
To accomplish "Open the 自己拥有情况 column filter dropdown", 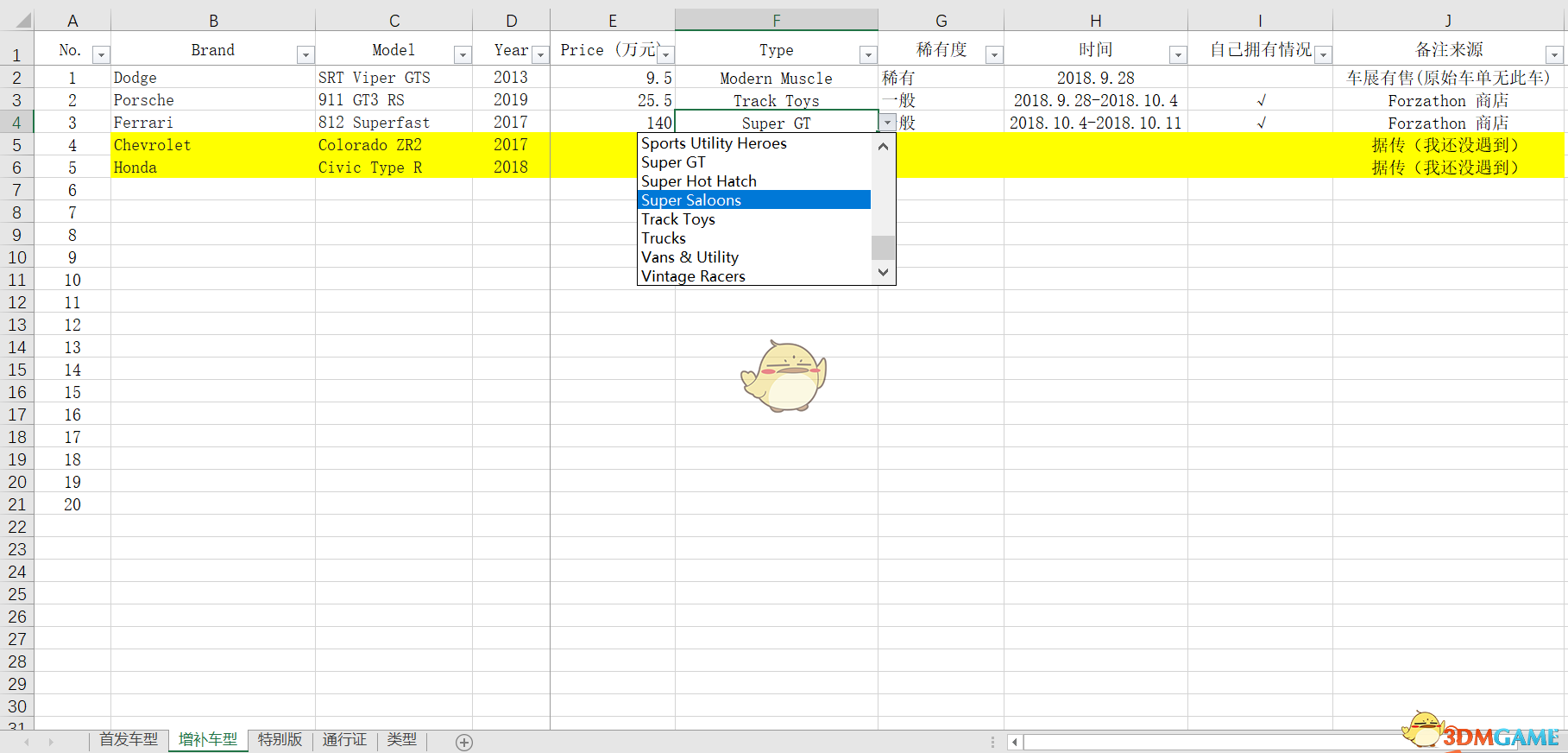I will click(x=1323, y=55).
